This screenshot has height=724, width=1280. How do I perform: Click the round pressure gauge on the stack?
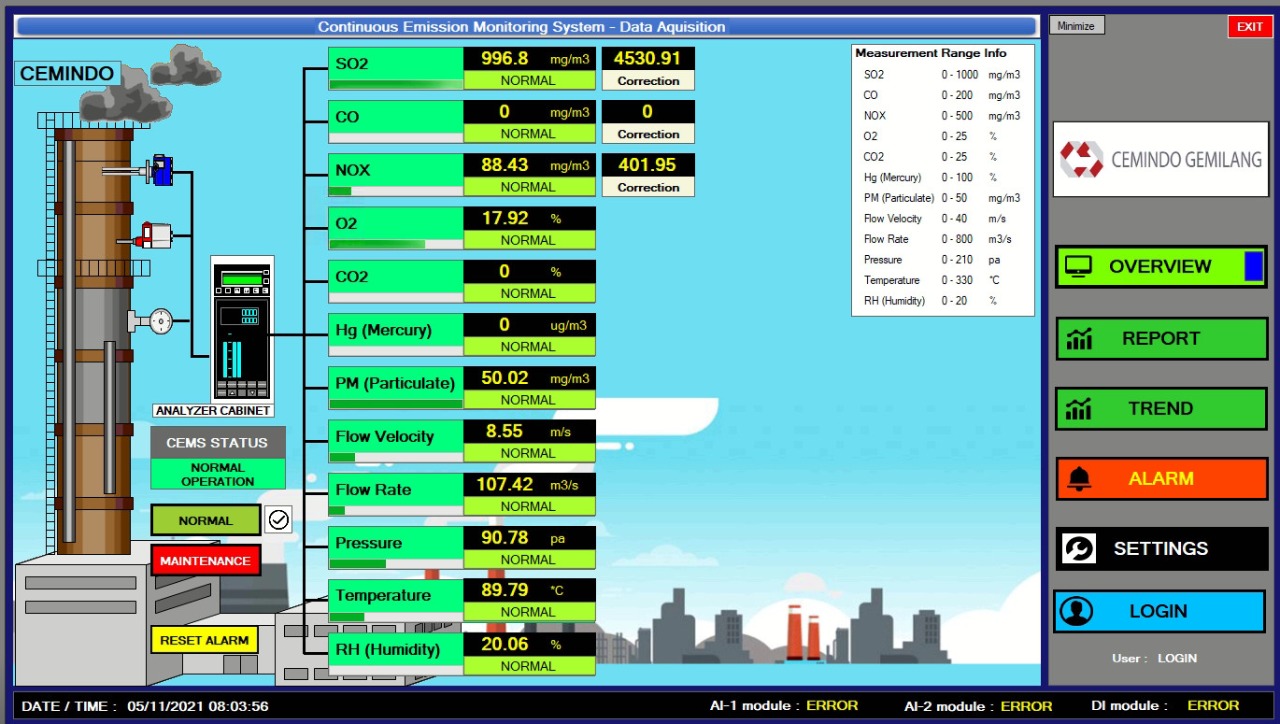click(x=159, y=321)
